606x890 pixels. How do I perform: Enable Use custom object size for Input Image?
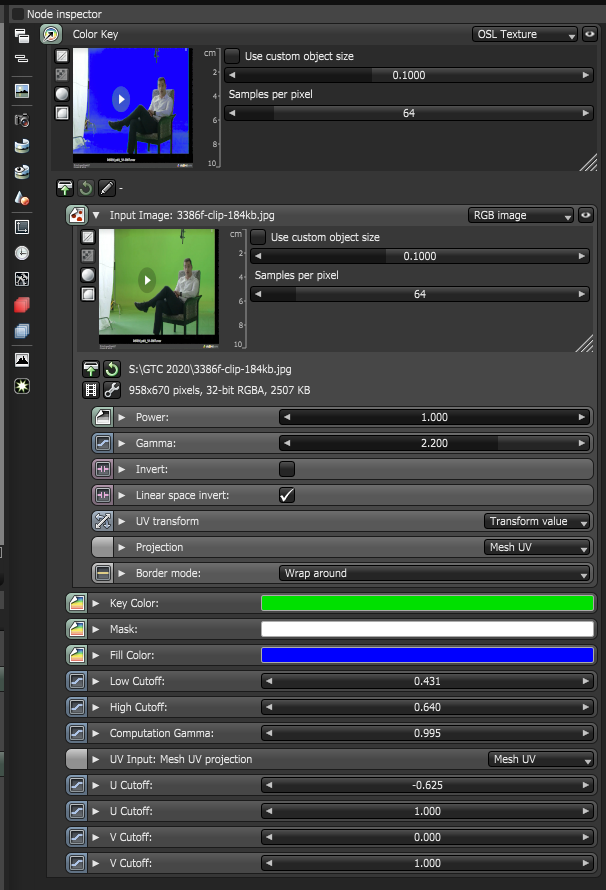pyautogui.click(x=258, y=237)
